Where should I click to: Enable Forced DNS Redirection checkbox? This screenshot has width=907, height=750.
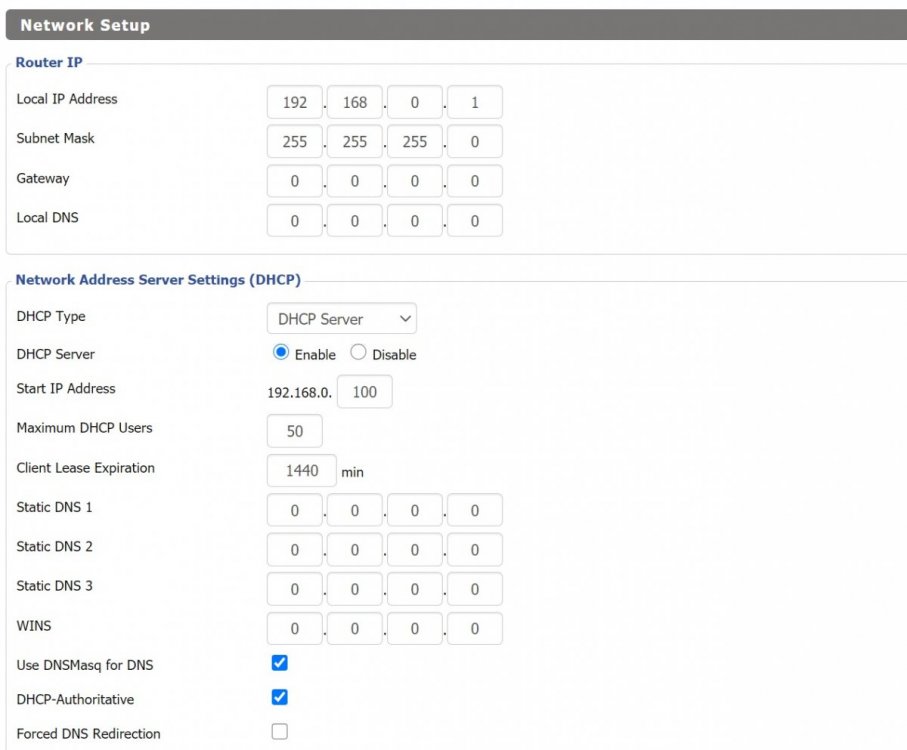point(280,731)
